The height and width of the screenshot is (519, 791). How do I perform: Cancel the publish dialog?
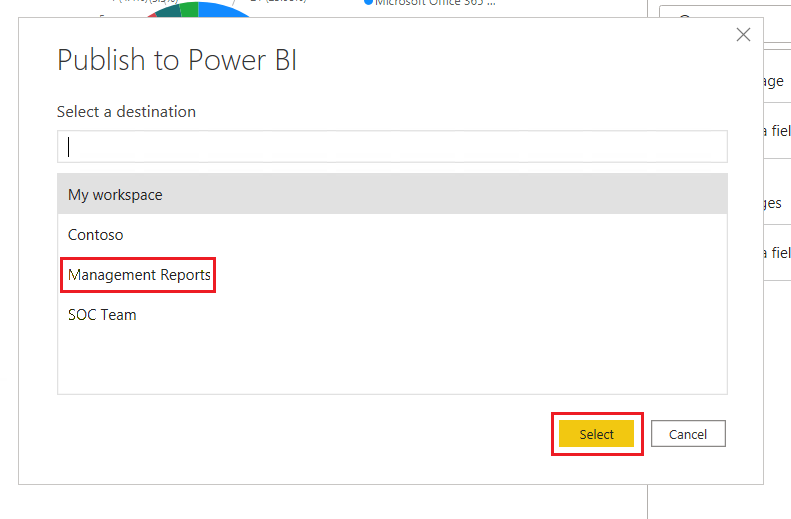(687, 434)
